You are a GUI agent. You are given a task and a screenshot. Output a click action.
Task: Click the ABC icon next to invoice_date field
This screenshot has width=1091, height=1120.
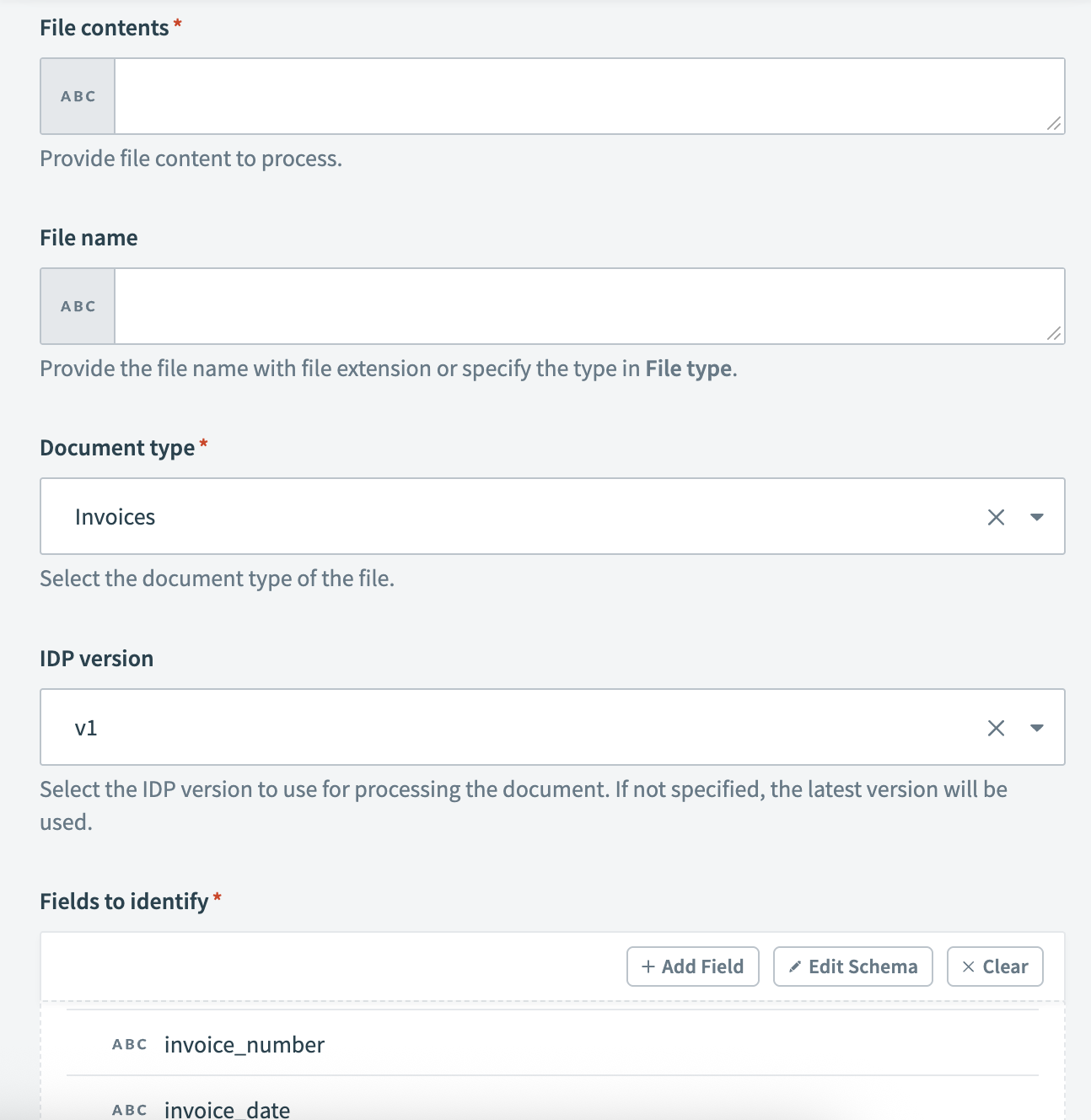pyautogui.click(x=128, y=1110)
